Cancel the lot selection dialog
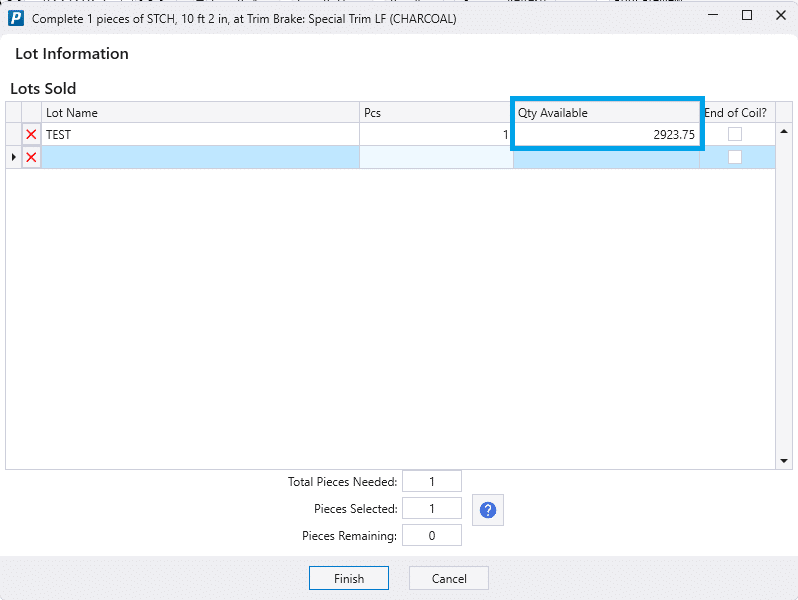Viewport: 798px width, 600px height. [x=449, y=578]
